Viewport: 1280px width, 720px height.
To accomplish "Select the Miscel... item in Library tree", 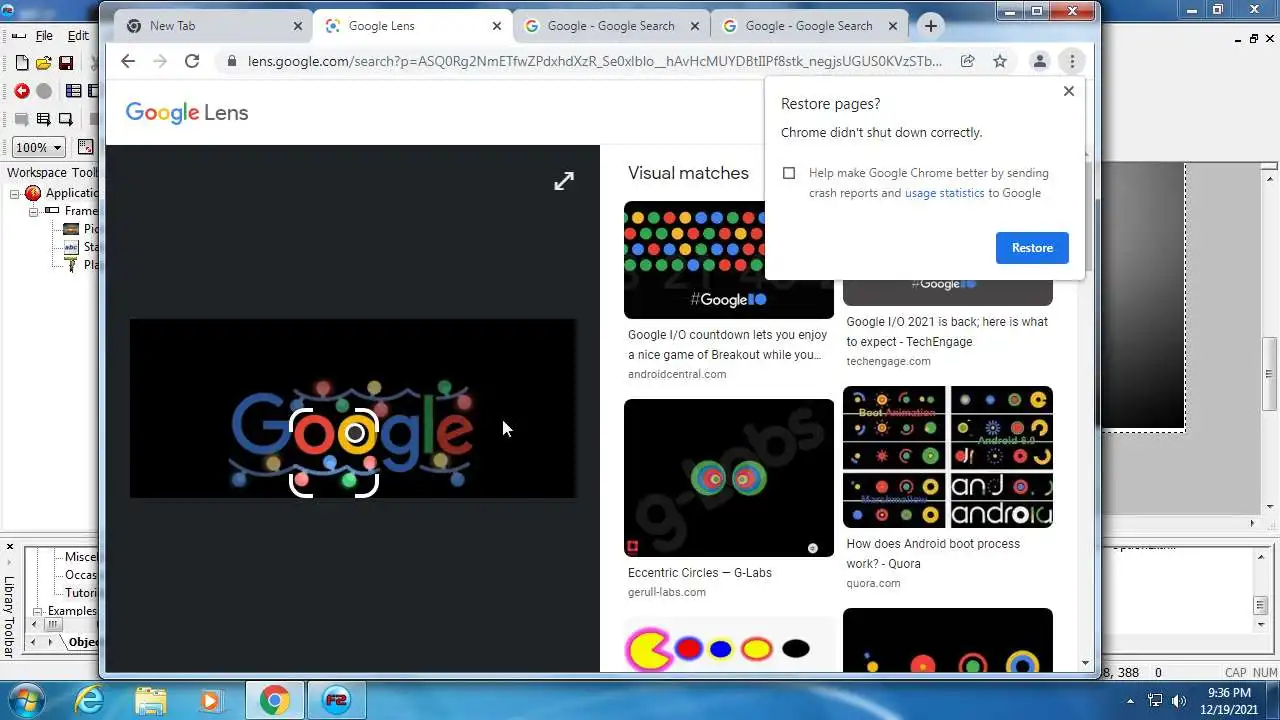I will [x=81, y=557].
